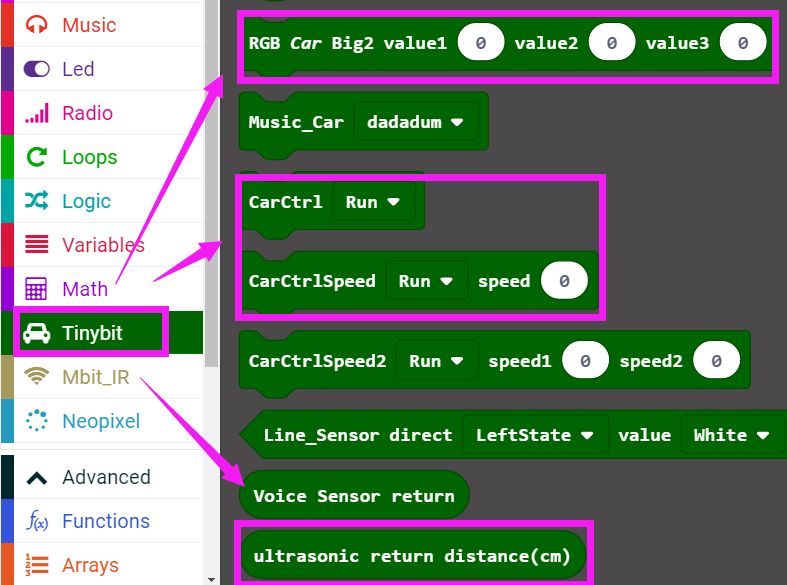This screenshot has width=787, height=585.
Task: Select ultrasonic return distance block
Action: click(411, 556)
